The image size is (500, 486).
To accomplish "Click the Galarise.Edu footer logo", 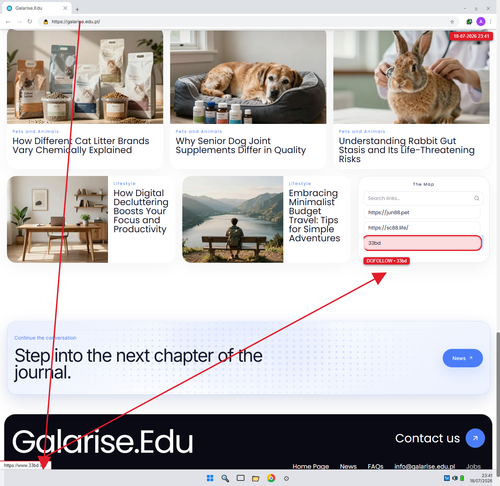I will point(103,441).
